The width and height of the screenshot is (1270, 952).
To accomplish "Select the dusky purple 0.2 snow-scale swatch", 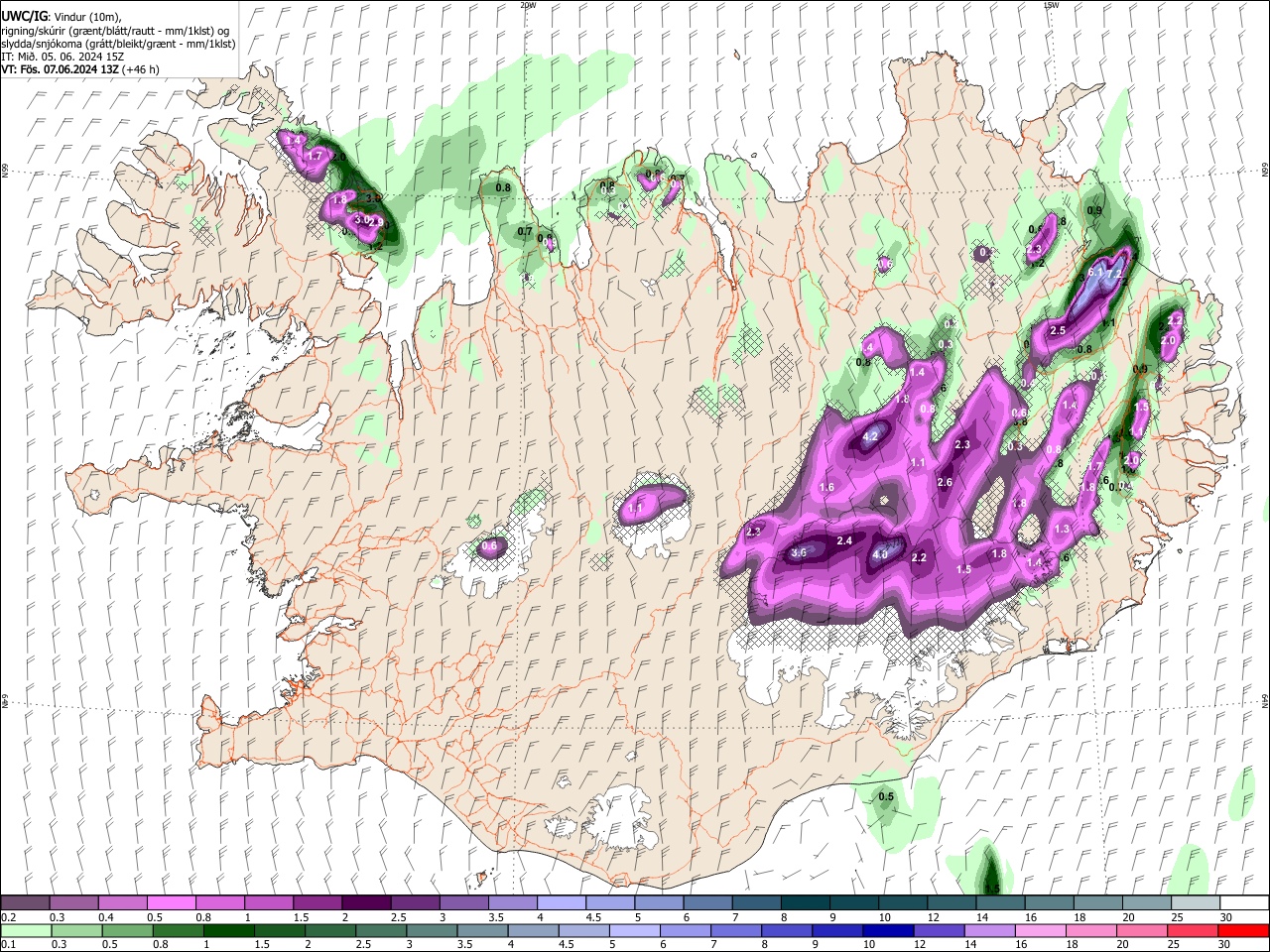I will pos(25,903).
